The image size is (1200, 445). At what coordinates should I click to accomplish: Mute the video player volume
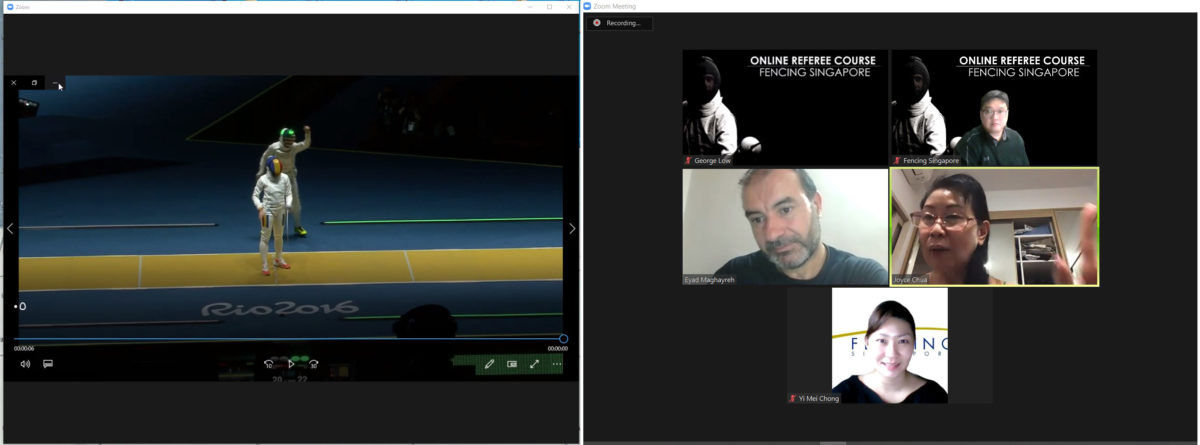25,364
